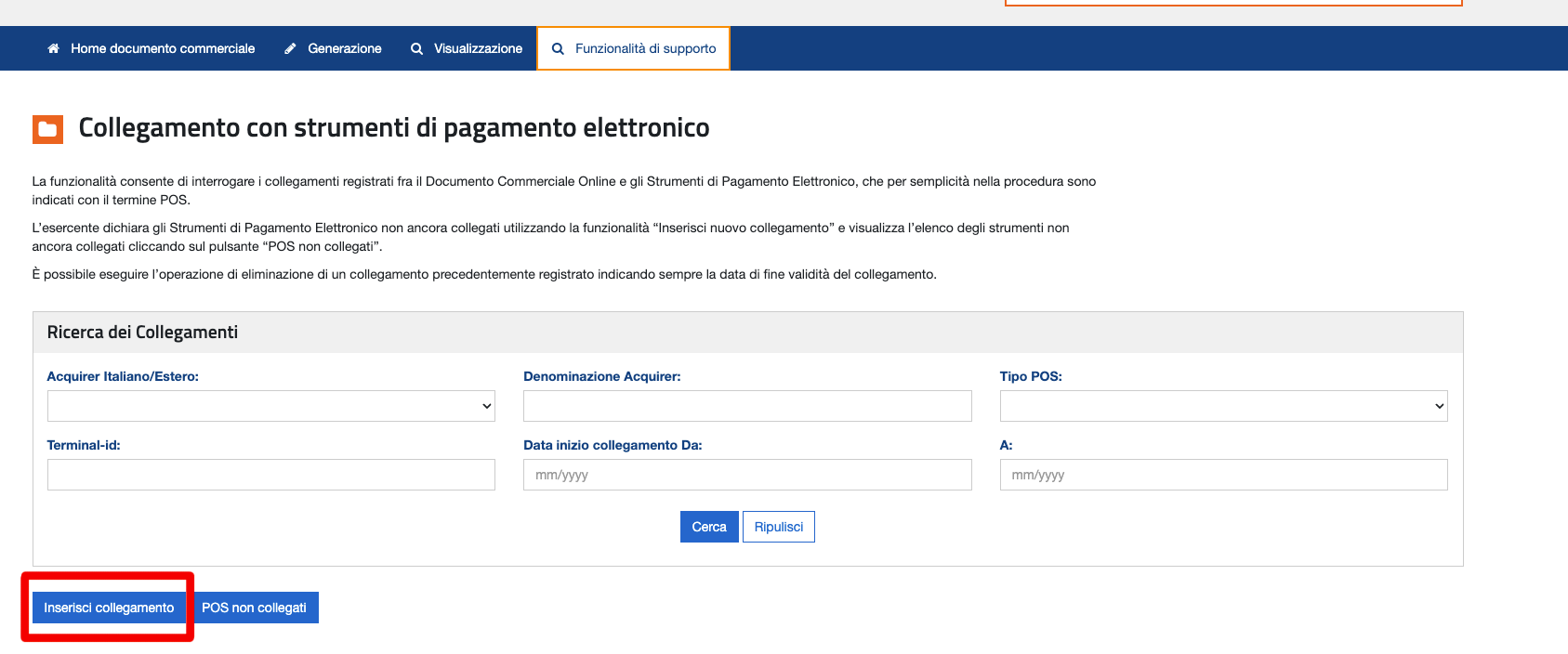Open the Home documento commerciale menu item
This screenshot has height=654, width=1568.
pyautogui.click(x=162, y=48)
